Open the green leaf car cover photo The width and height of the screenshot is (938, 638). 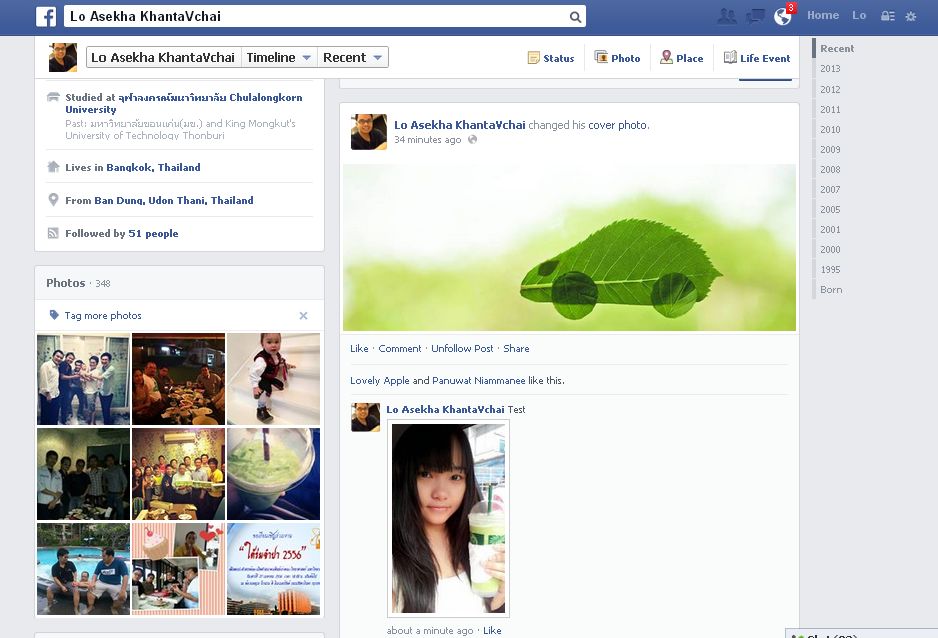coord(569,248)
